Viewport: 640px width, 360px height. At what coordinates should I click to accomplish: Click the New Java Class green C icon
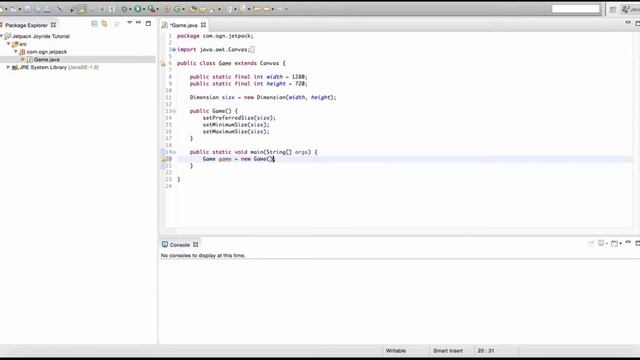(178, 9)
